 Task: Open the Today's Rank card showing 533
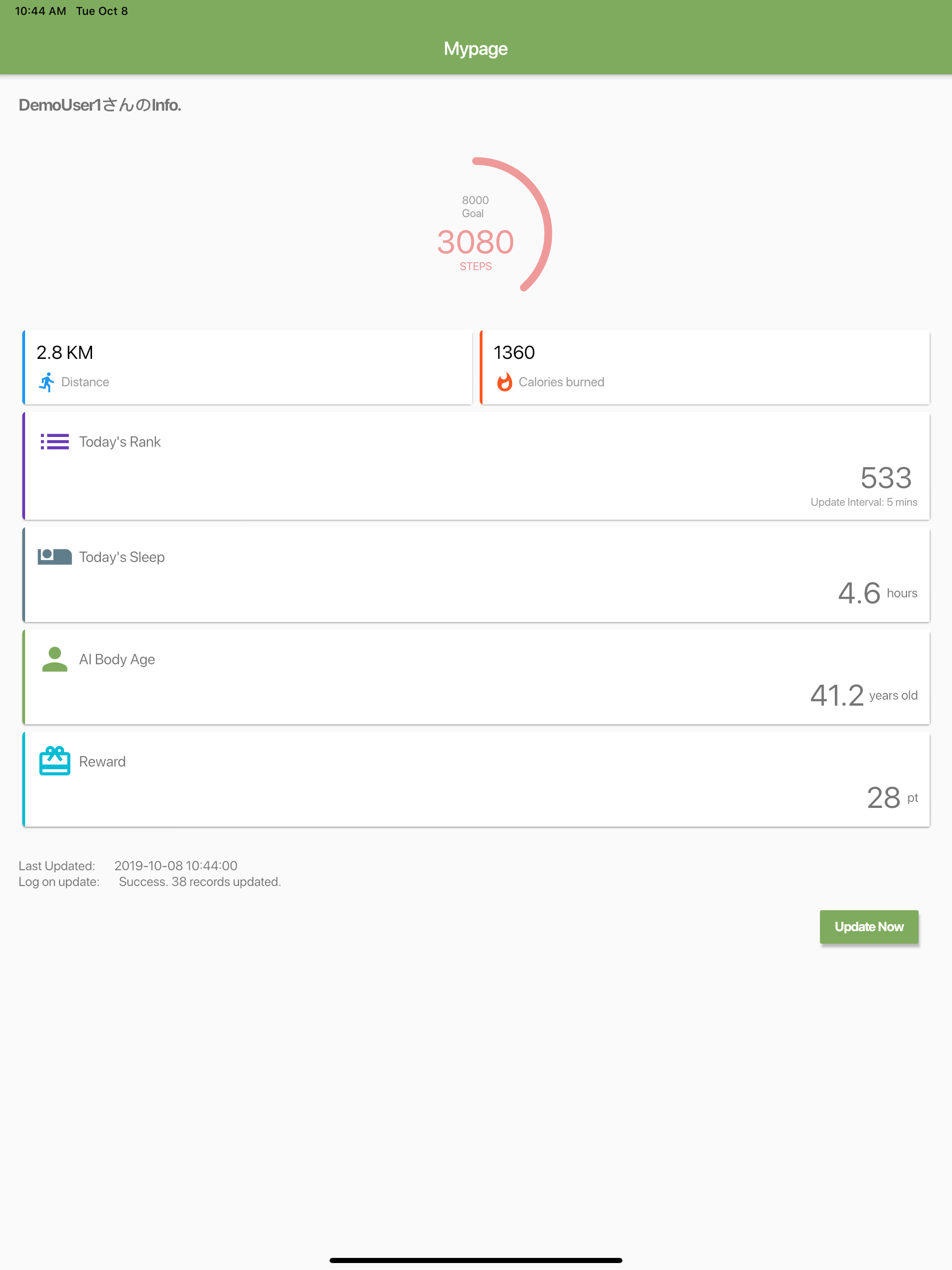(x=476, y=466)
